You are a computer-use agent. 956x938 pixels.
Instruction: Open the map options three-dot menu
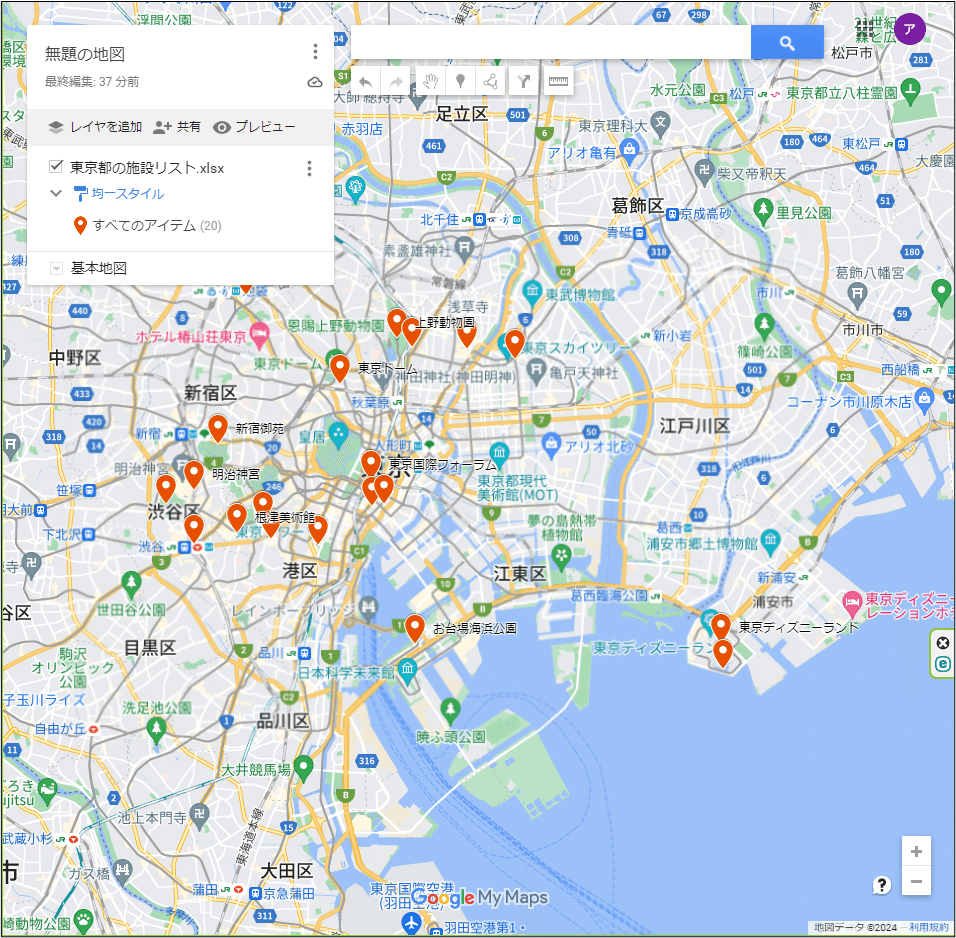point(315,51)
